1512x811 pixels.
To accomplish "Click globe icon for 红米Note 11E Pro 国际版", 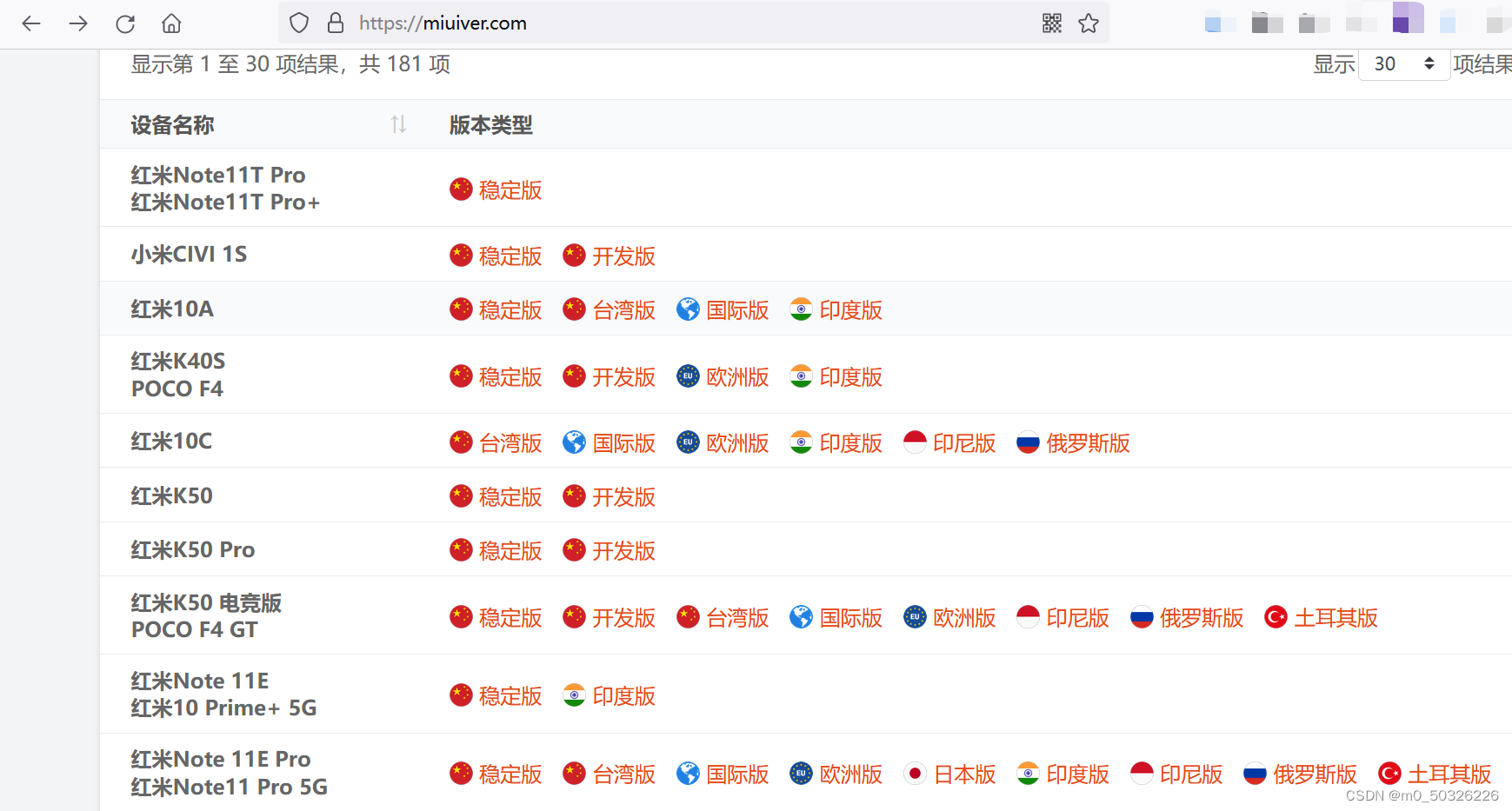I will pyautogui.click(x=688, y=773).
